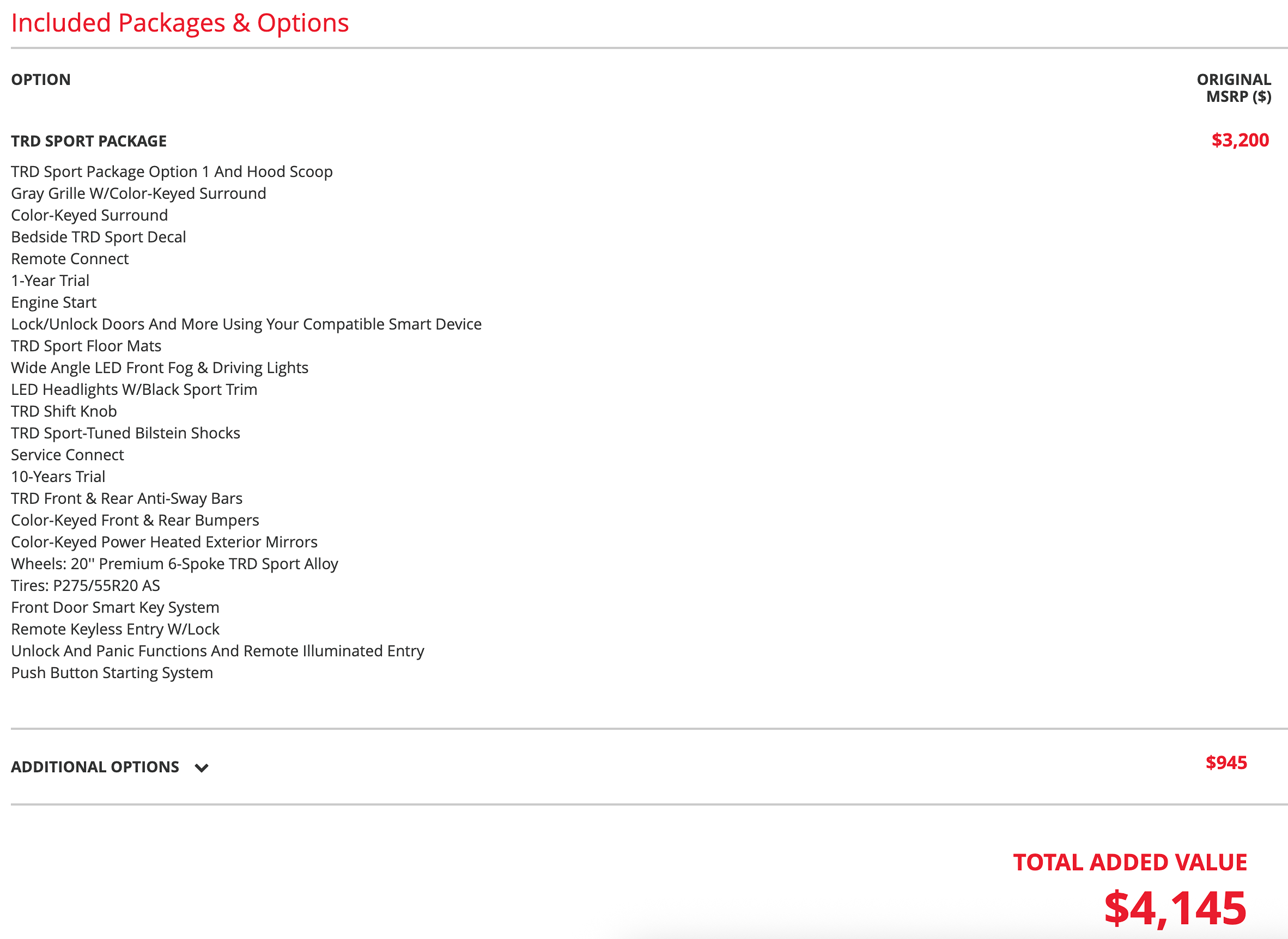Select the 'Remote Connect' line
The width and height of the screenshot is (1288, 939).
click(70, 259)
